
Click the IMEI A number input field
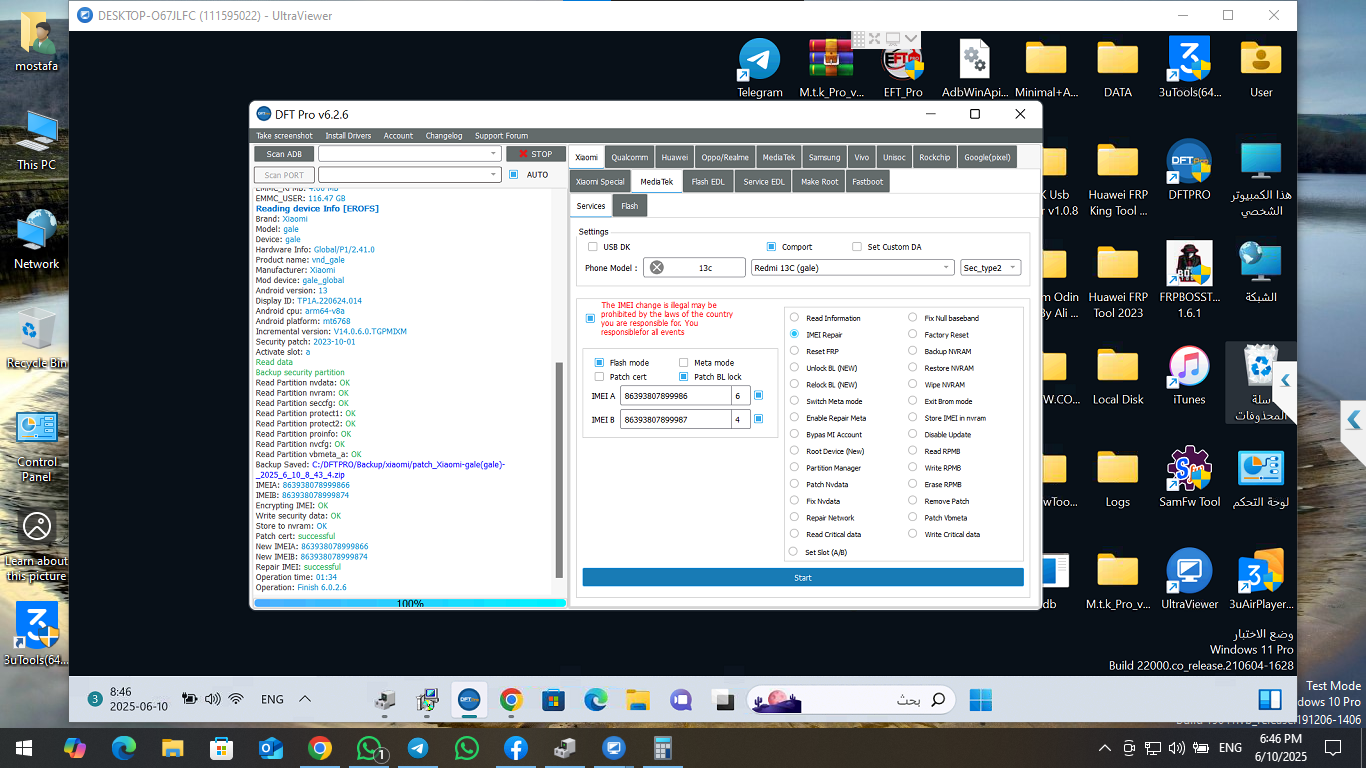pyautogui.click(x=675, y=396)
